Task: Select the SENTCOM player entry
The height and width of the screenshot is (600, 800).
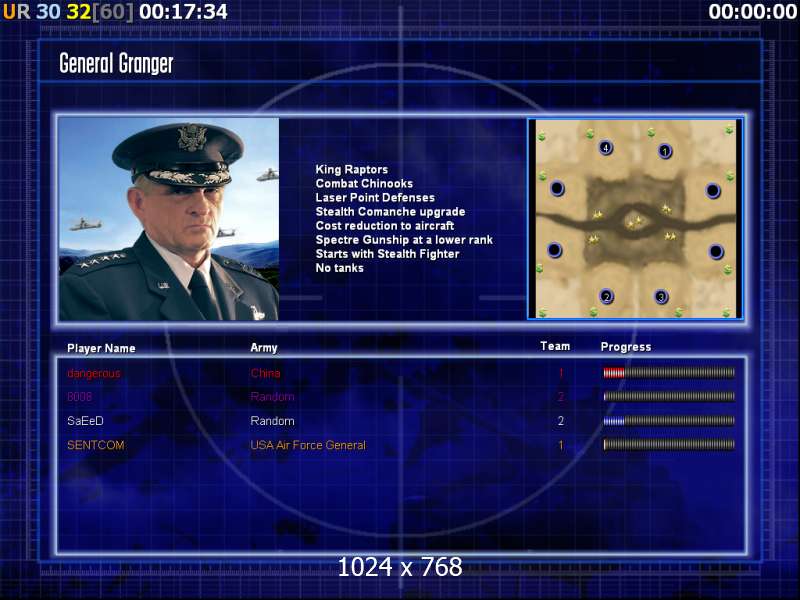Action: (x=401, y=445)
